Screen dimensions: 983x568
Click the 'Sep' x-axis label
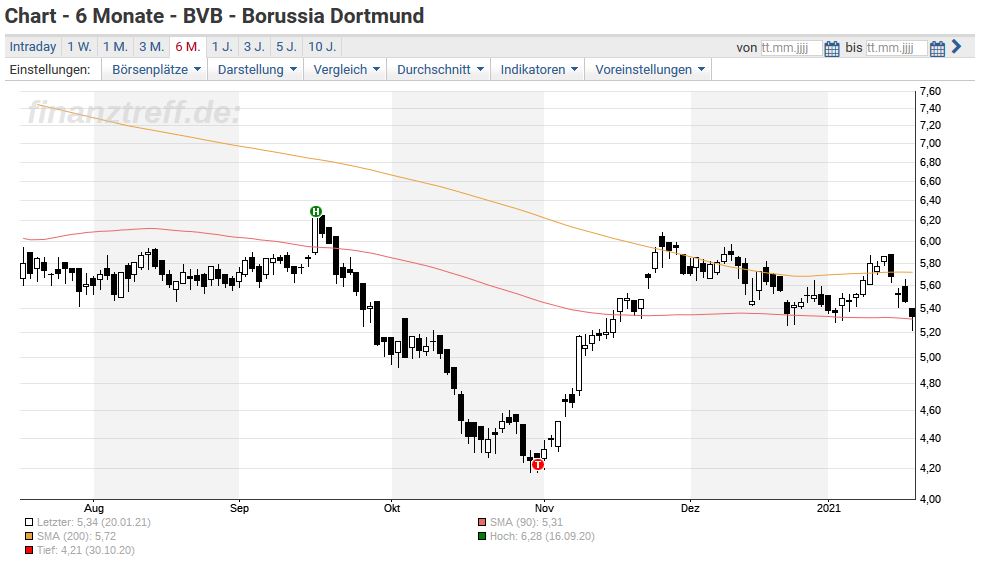click(239, 508)
